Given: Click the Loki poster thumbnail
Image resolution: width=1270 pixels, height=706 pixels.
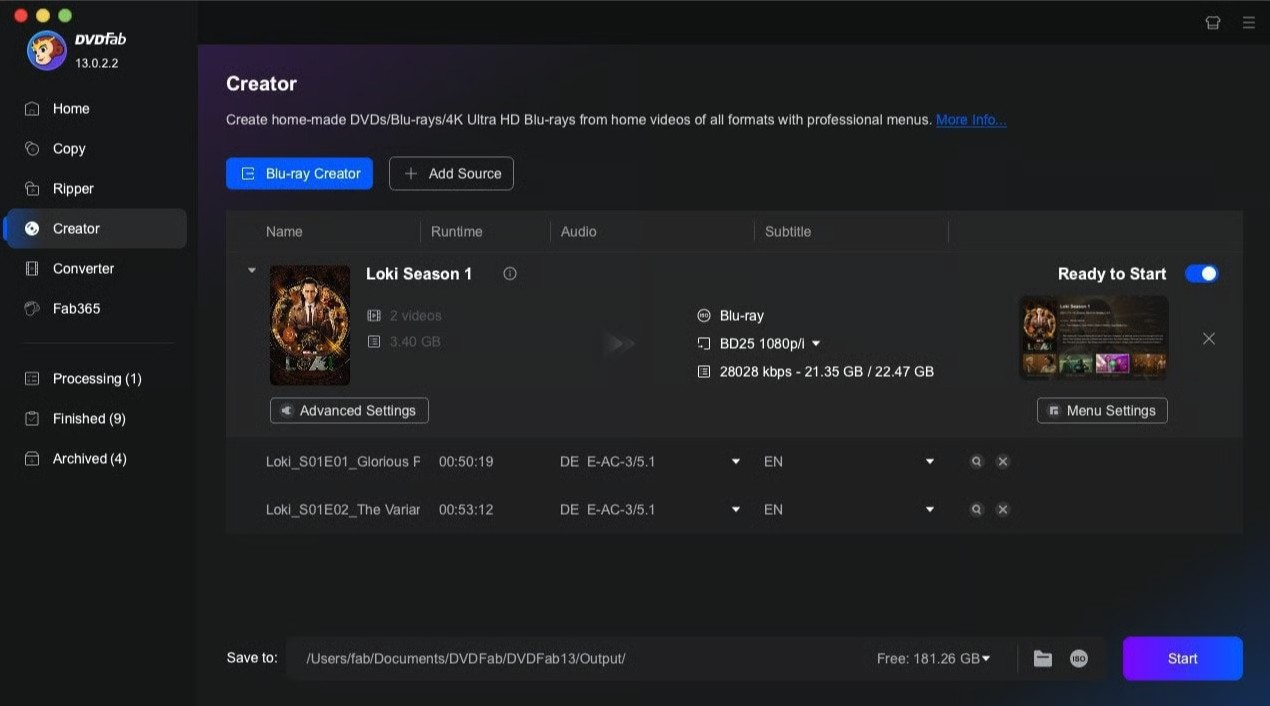Looking at the screenshot, I should coord(310,325).
